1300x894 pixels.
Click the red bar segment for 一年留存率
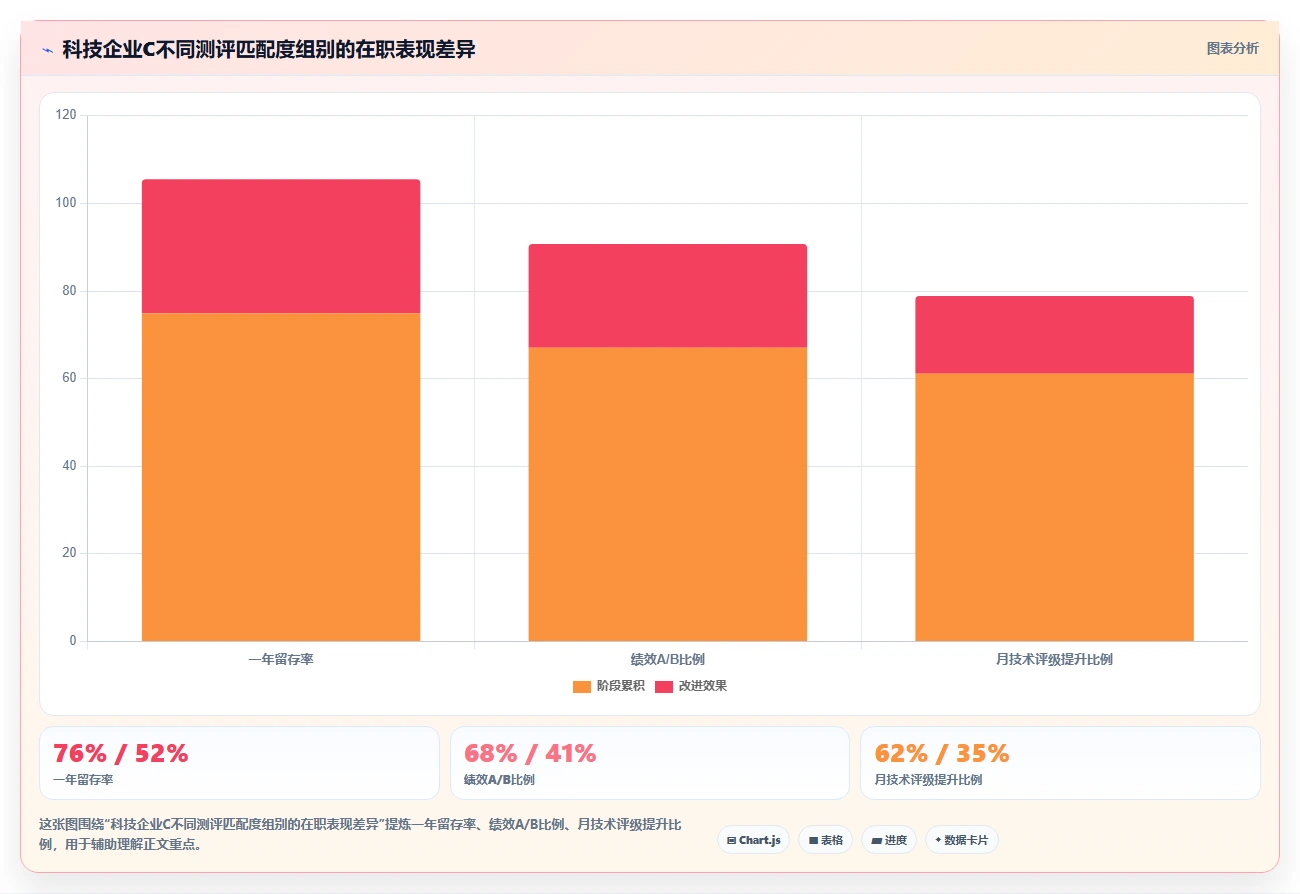281,246
